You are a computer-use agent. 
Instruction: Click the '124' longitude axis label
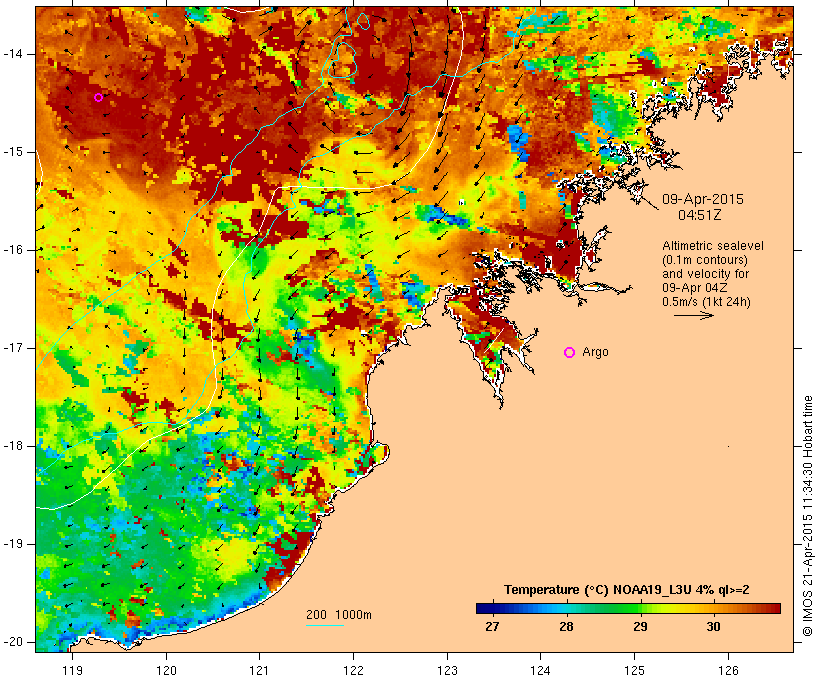click(540, 670)
